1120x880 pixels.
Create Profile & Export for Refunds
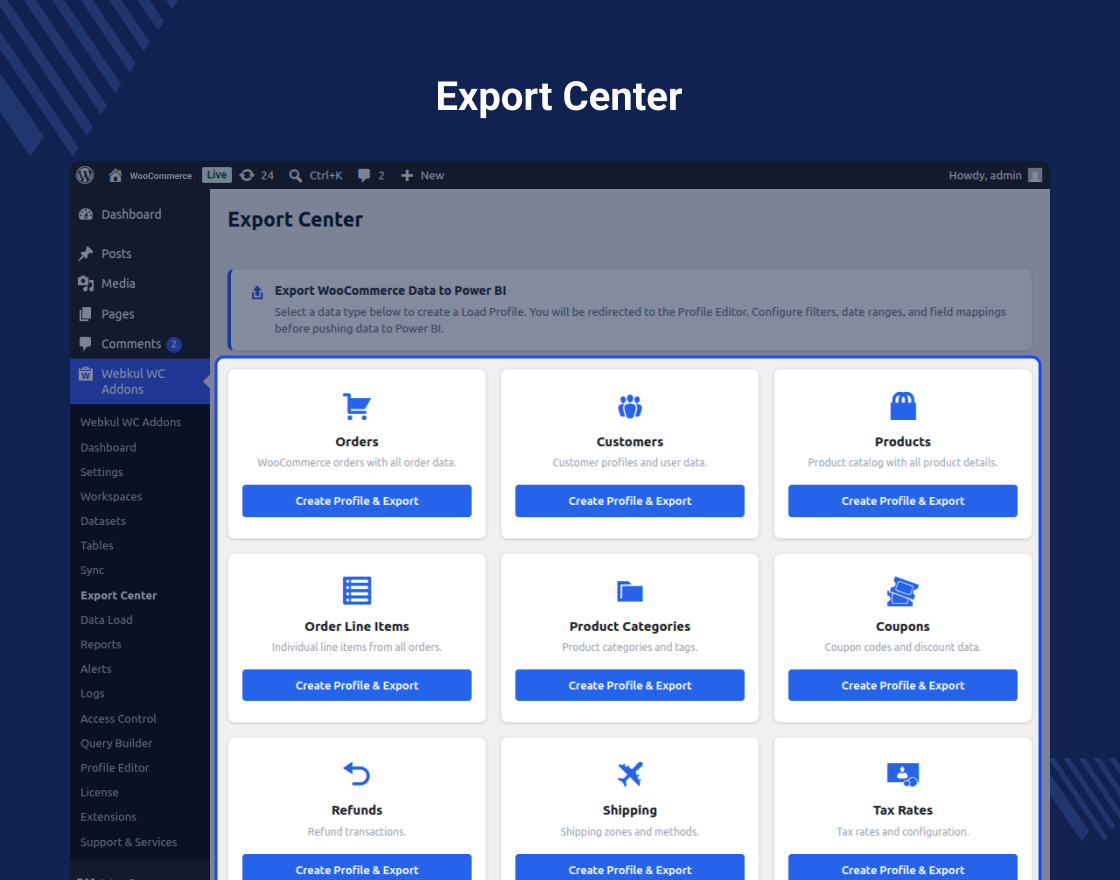[x=356, y=867]
